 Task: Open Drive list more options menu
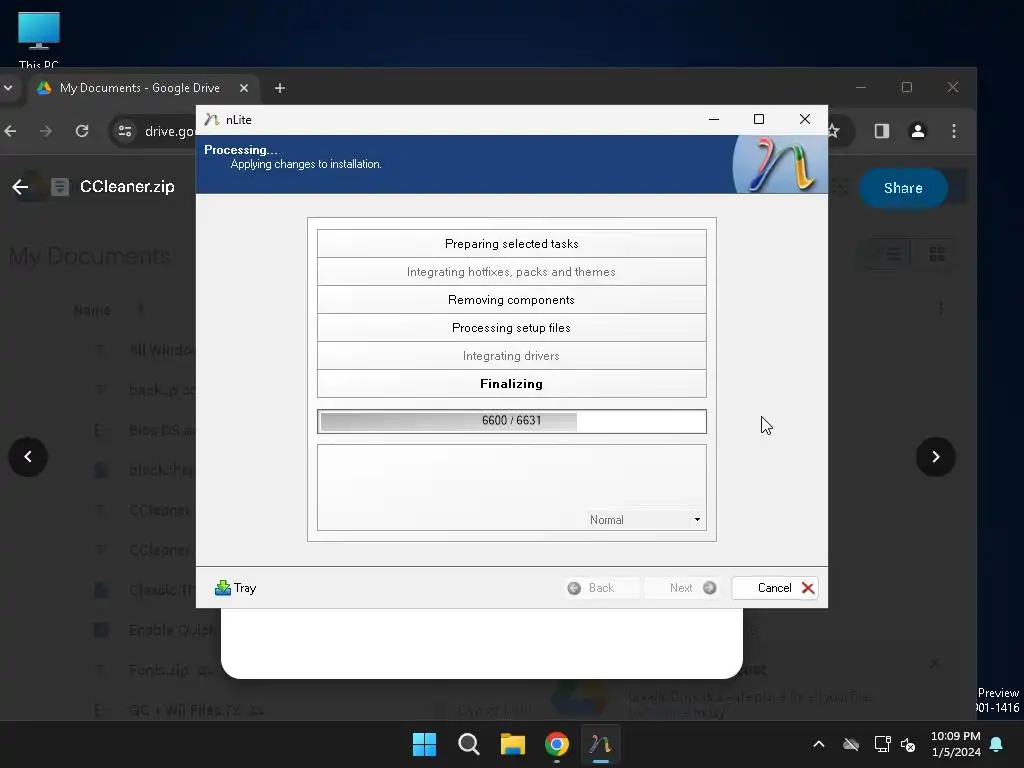pyautogui.click(x=940, y=308)
